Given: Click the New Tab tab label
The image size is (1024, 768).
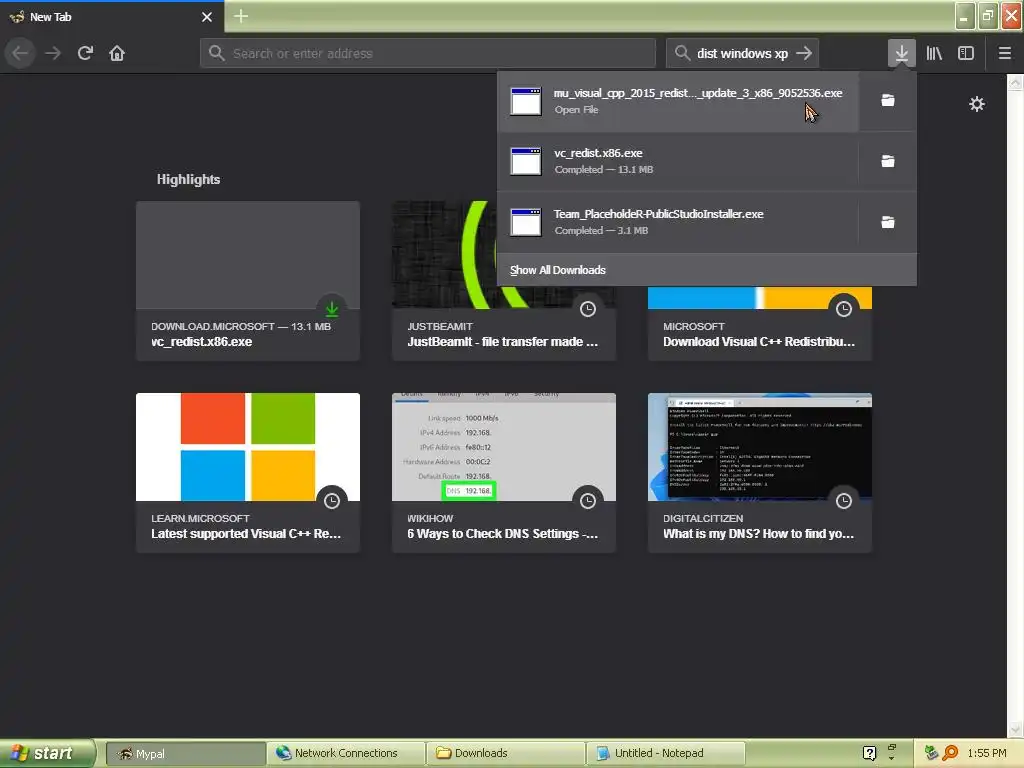Looking at the screenshot, I should 50,17.
